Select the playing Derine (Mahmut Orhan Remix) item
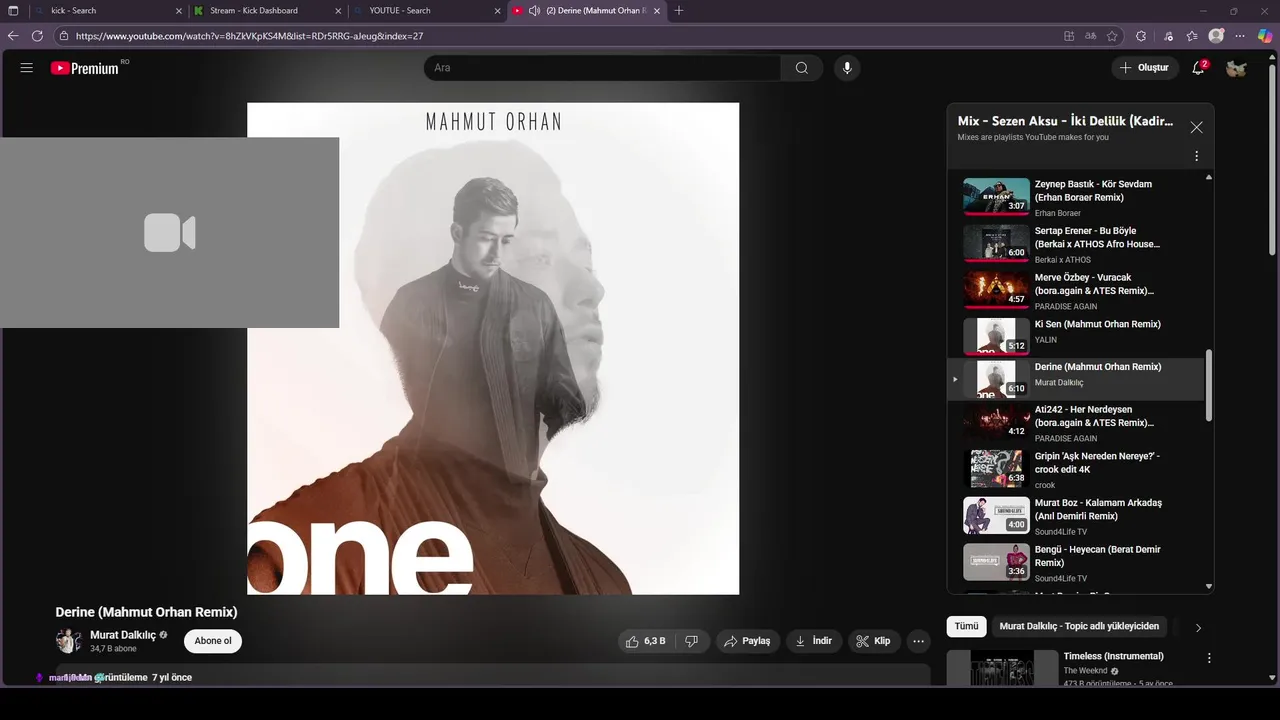The height and width of the screenshot is (720, 1280). [1076, 379]
